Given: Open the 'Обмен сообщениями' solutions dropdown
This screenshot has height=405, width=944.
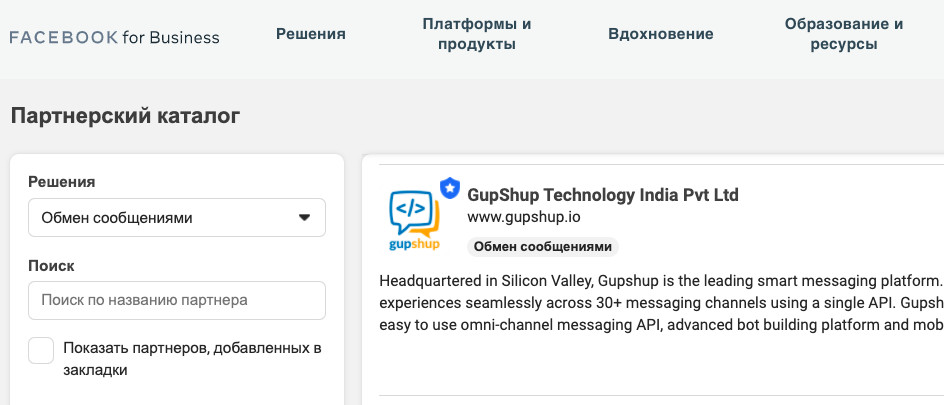Looking at the screenshot, I should pyautogui.click(x=177, y=217).
